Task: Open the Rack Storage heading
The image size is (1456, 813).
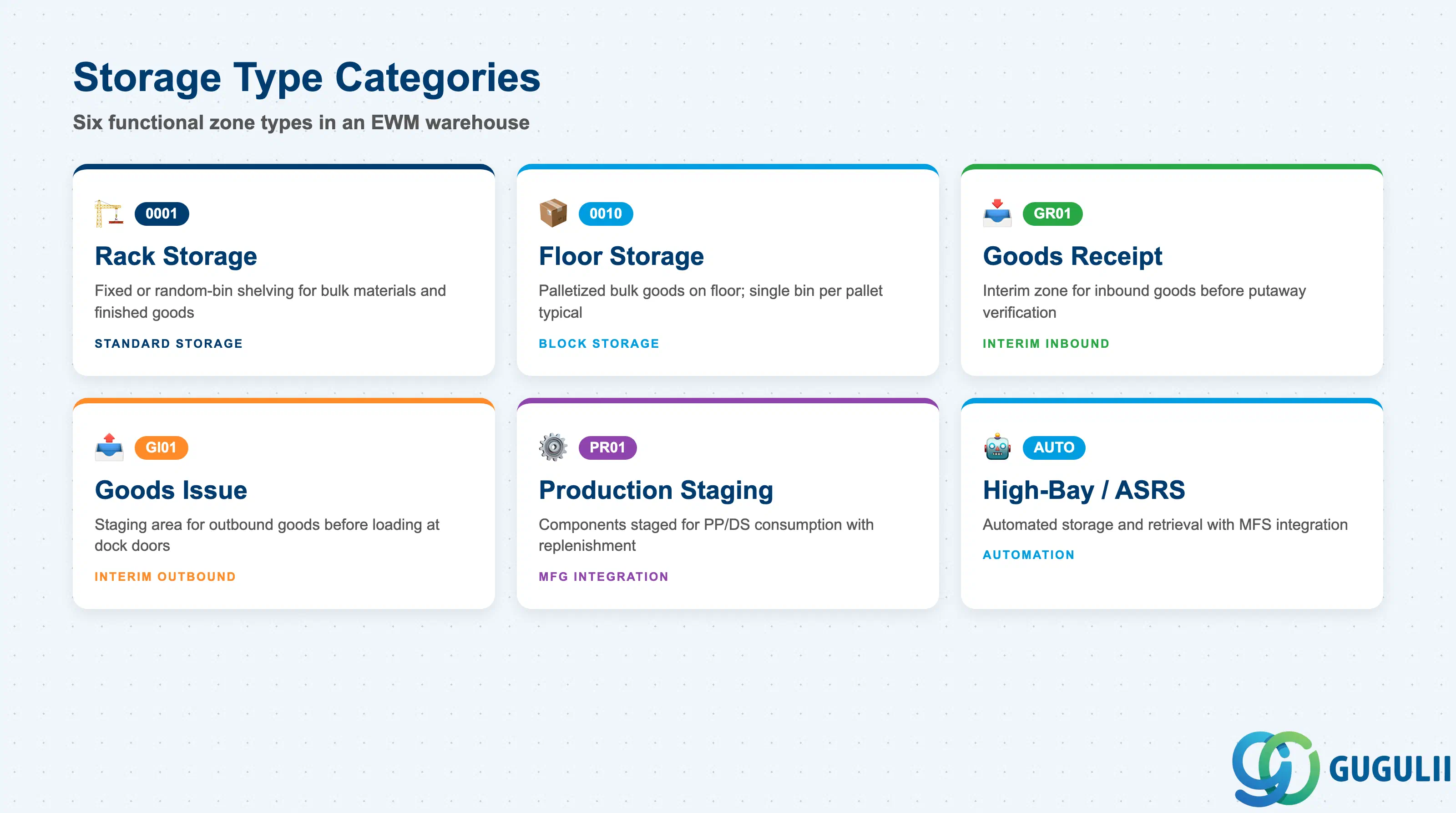Action: click(176, 256)
